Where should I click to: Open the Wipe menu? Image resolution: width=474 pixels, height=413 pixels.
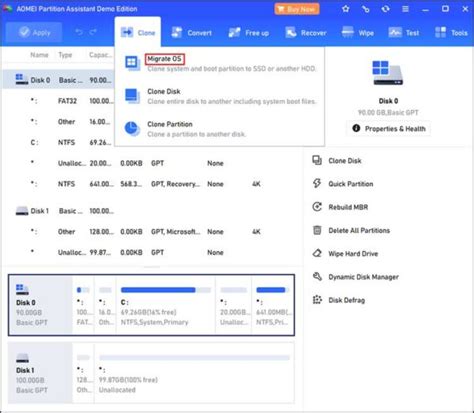point(358,33)
